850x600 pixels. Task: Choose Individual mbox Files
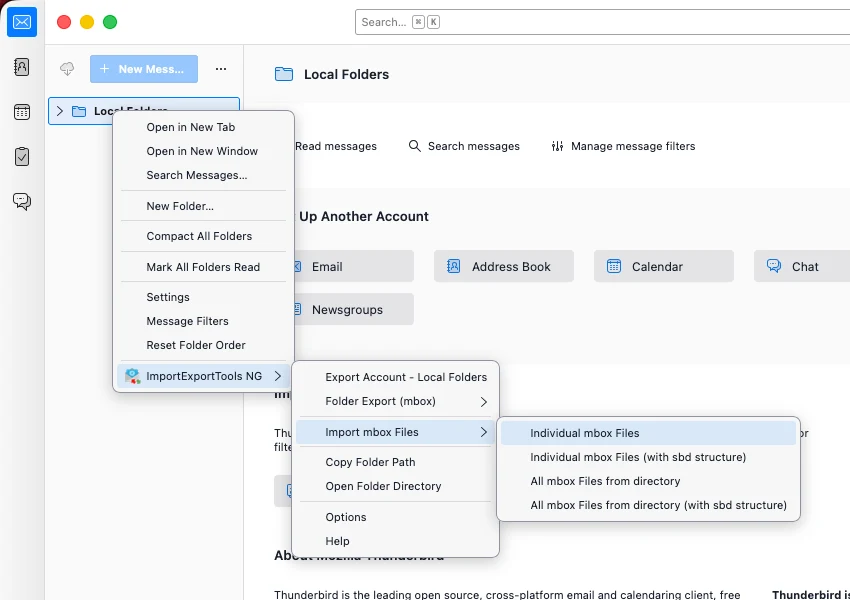tap(648, 433)
